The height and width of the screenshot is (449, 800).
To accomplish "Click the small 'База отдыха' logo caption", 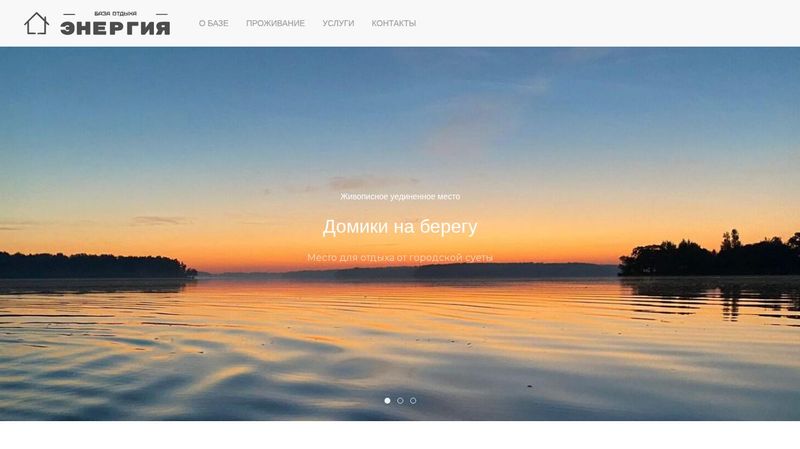I will [115, 14].
